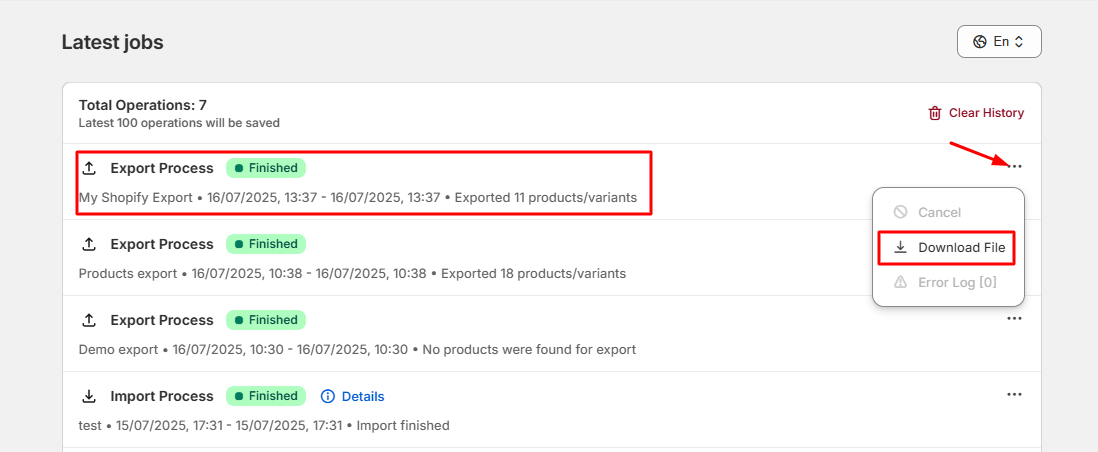Click download icon of Import Process job
This screenshot has height=452, width=1098.
point(89,396)
